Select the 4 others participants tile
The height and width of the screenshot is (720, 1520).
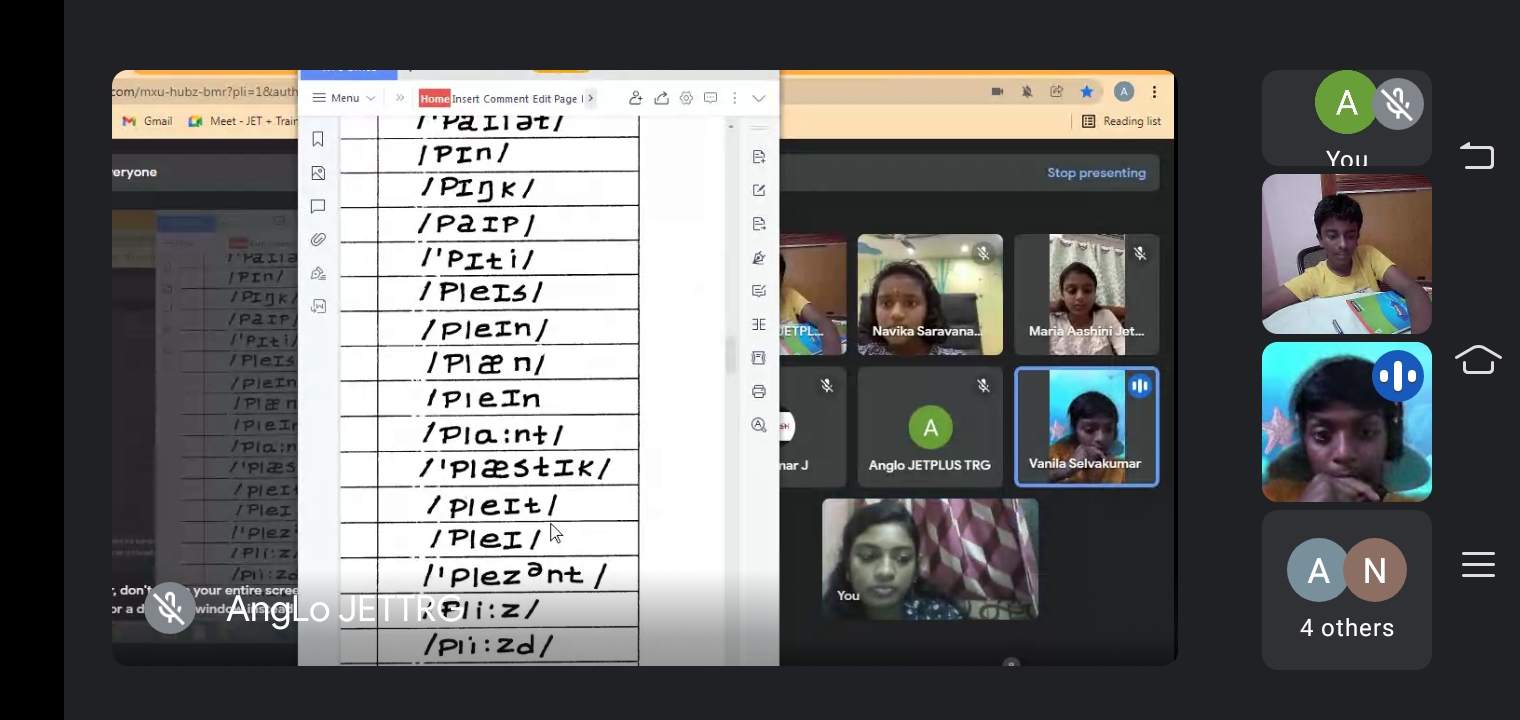tap(1346, 590)
